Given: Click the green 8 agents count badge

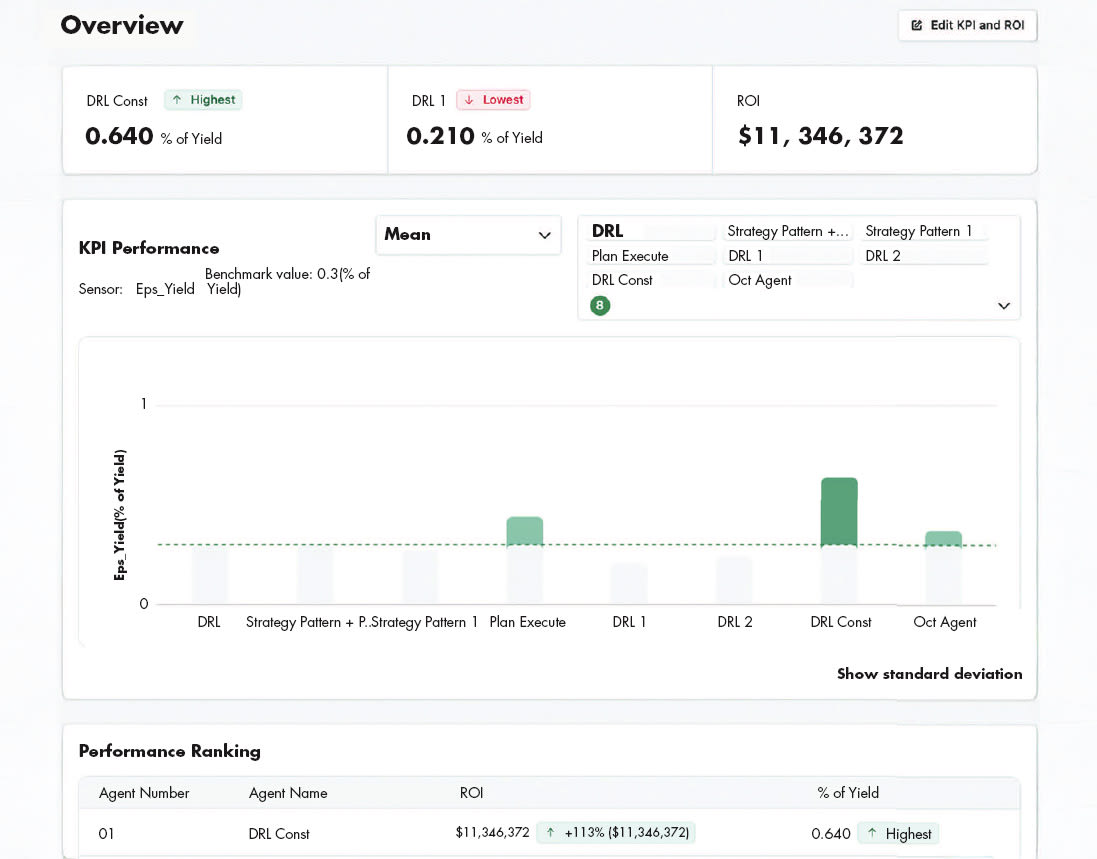Looking at the screenshot, I should [600, 306].
